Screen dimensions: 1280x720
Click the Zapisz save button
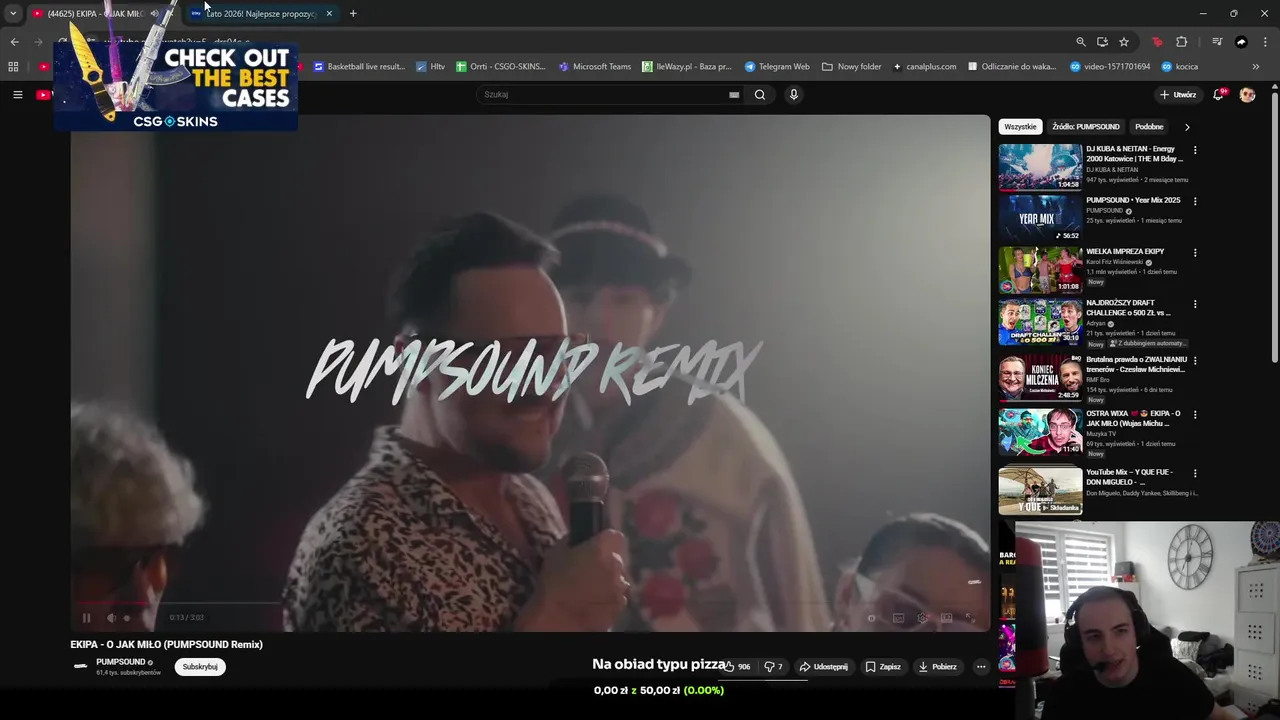[883, 667]
